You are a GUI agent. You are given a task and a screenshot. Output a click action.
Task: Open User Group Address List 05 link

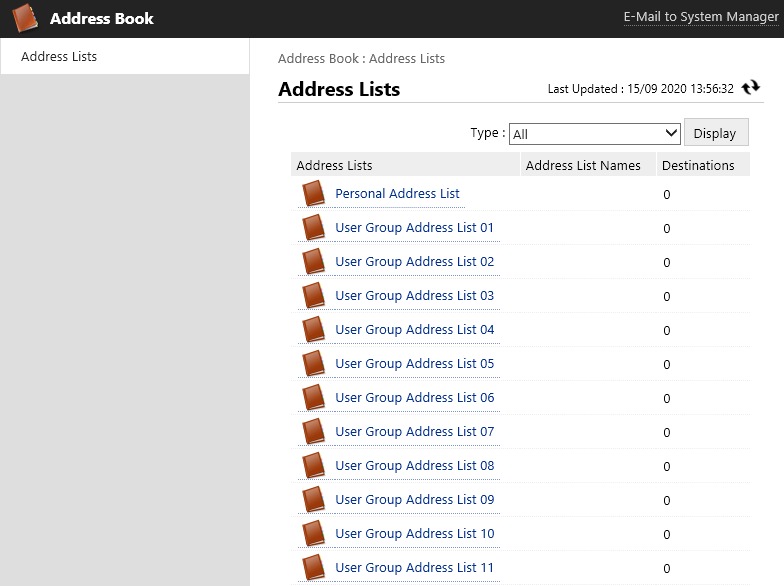tap(414, 364)
